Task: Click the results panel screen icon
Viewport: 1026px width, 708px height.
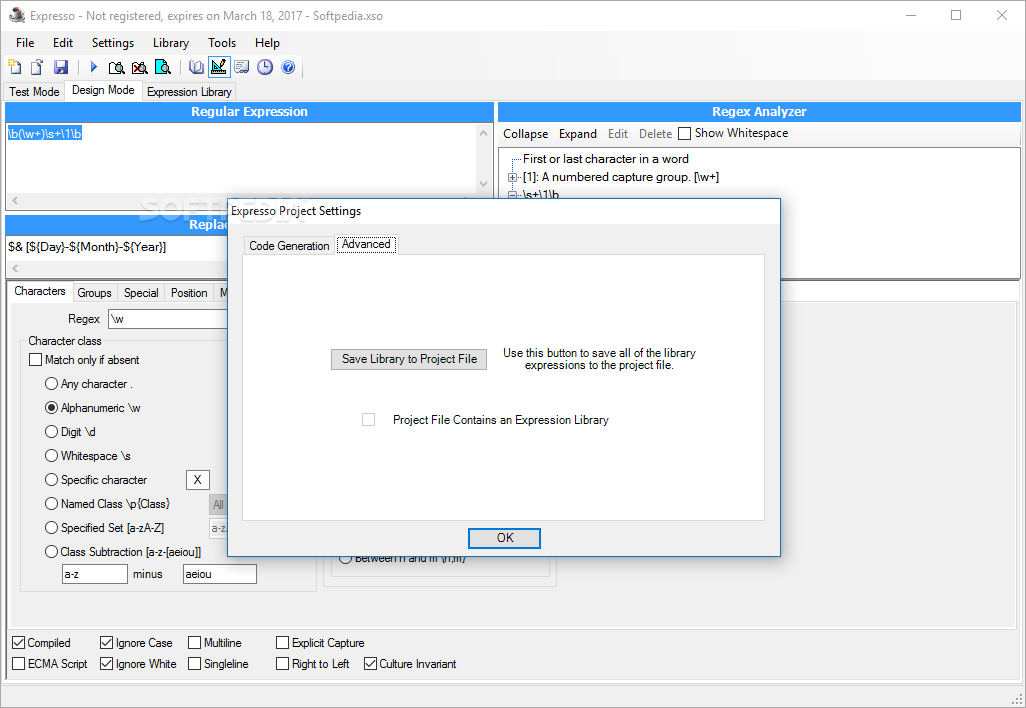Action: (x=241, y=67)
